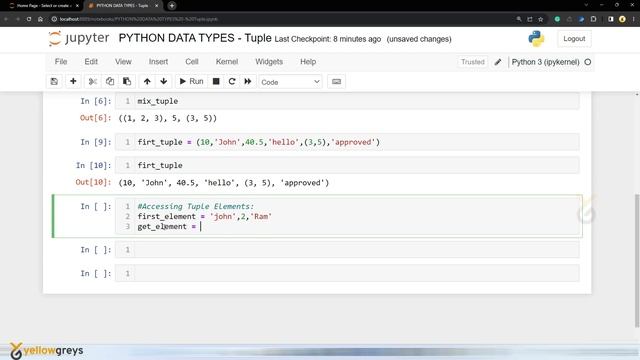This screenshot has height=360, width=640.
Task: Click the browser back arrow
Action: [x=6, y=19]
